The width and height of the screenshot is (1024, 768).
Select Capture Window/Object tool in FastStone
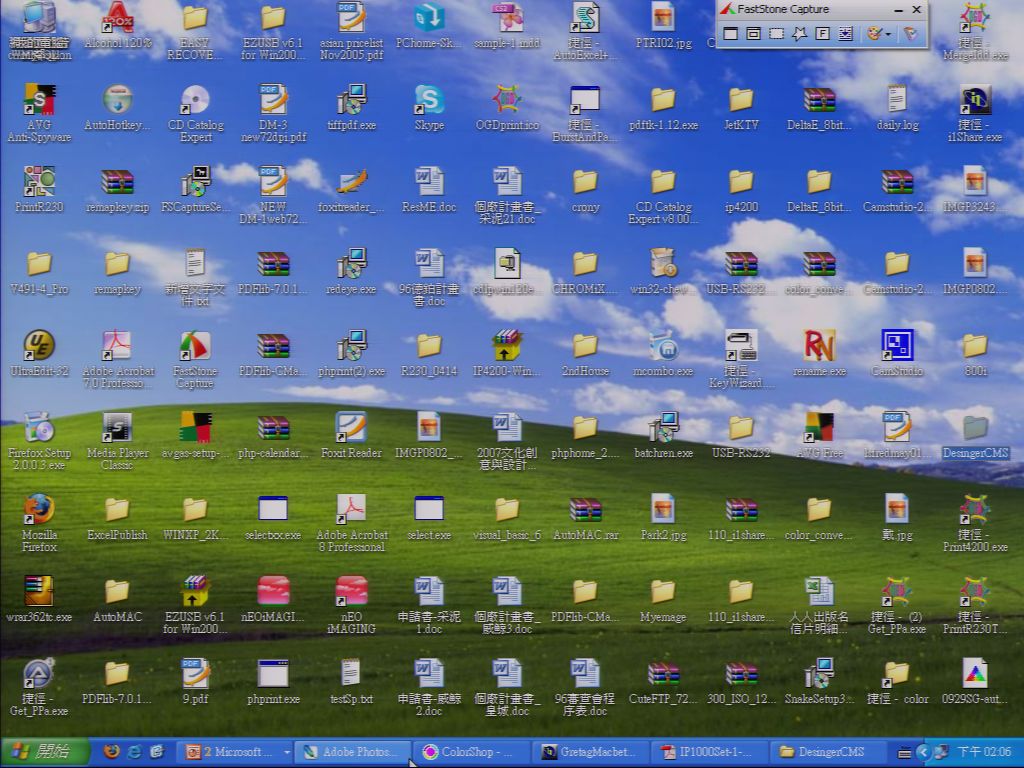[753, 33]
